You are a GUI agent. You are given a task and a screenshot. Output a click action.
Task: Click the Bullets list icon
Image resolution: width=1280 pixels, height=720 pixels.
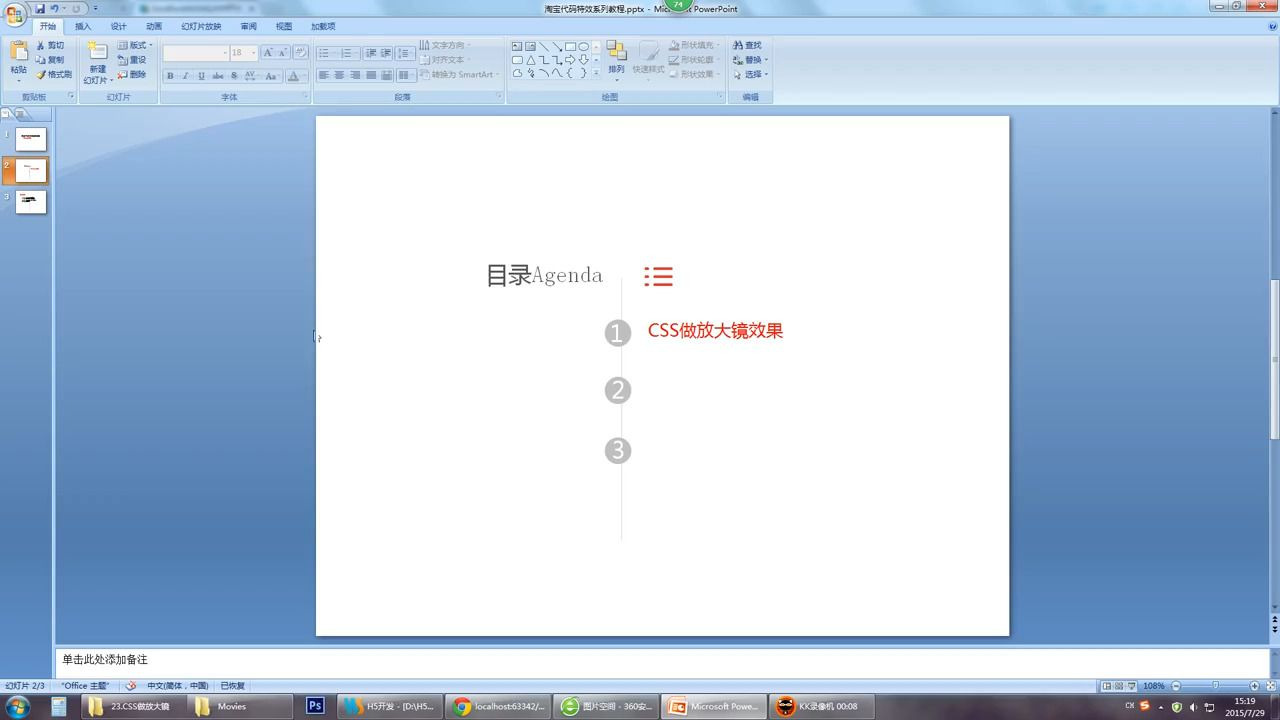326,53
